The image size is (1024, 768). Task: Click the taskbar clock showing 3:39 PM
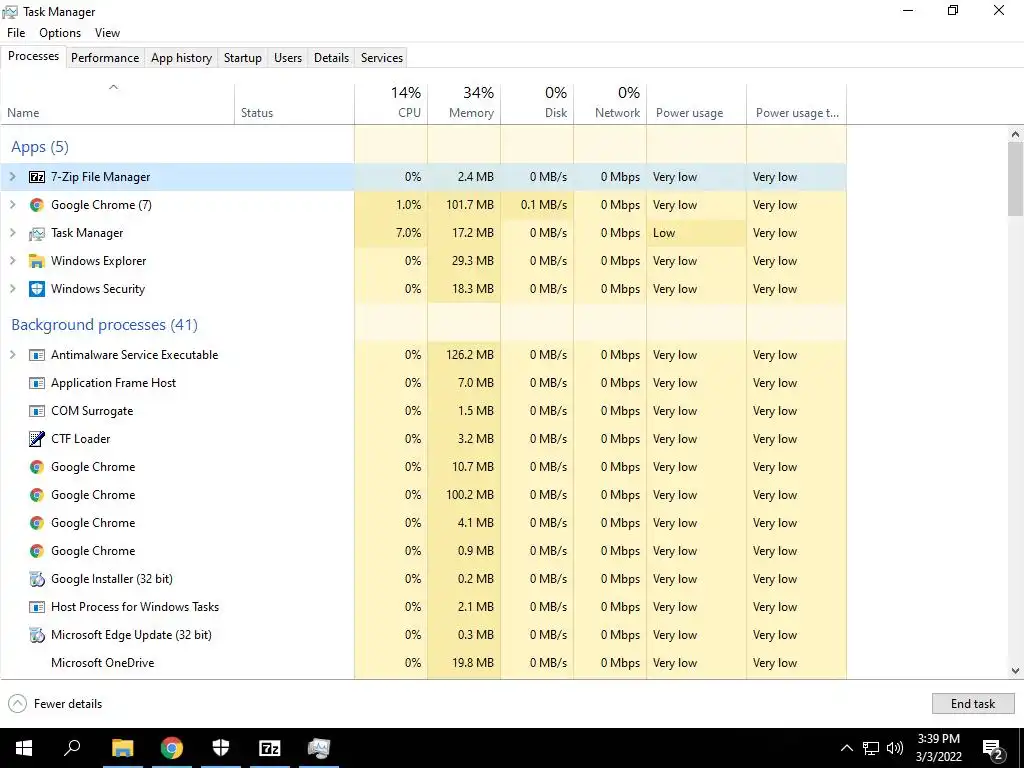pos(939,748)
